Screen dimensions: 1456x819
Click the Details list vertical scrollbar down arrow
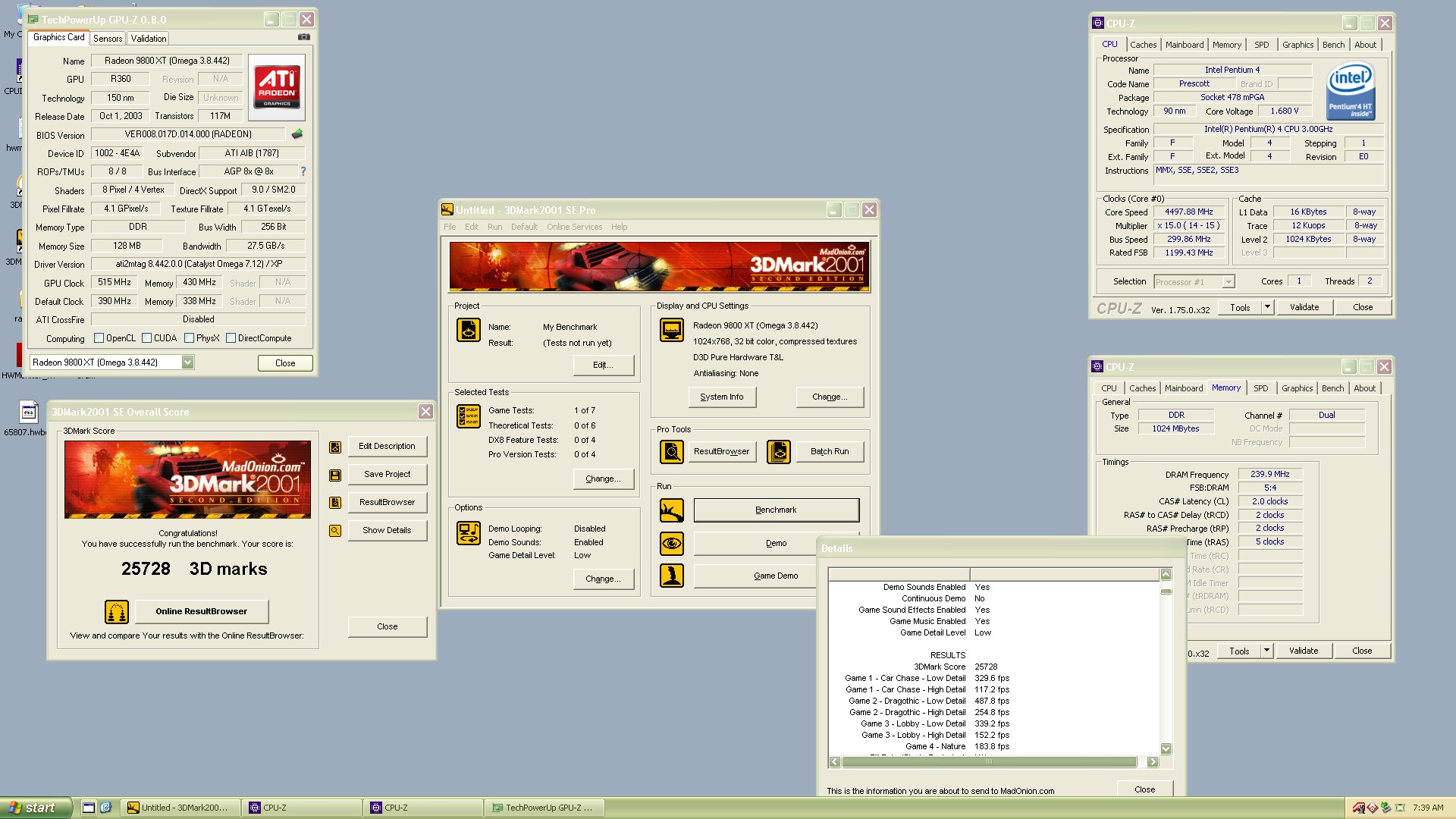point(1166,748)
